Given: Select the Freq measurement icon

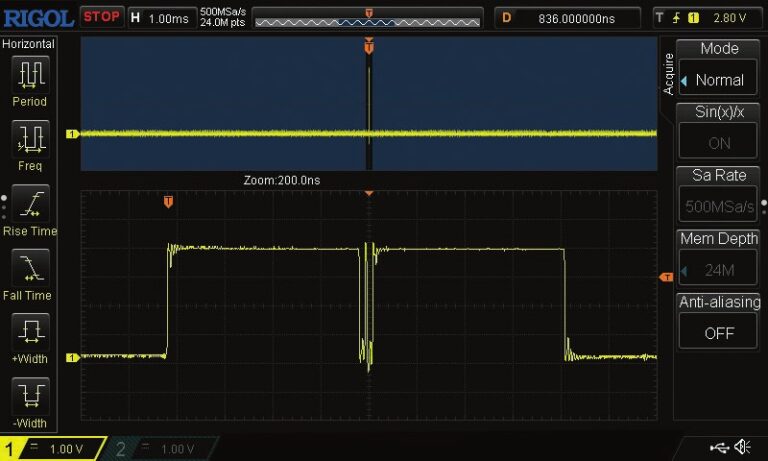Looking at the screenshot, I should click(x=29, y=138).
